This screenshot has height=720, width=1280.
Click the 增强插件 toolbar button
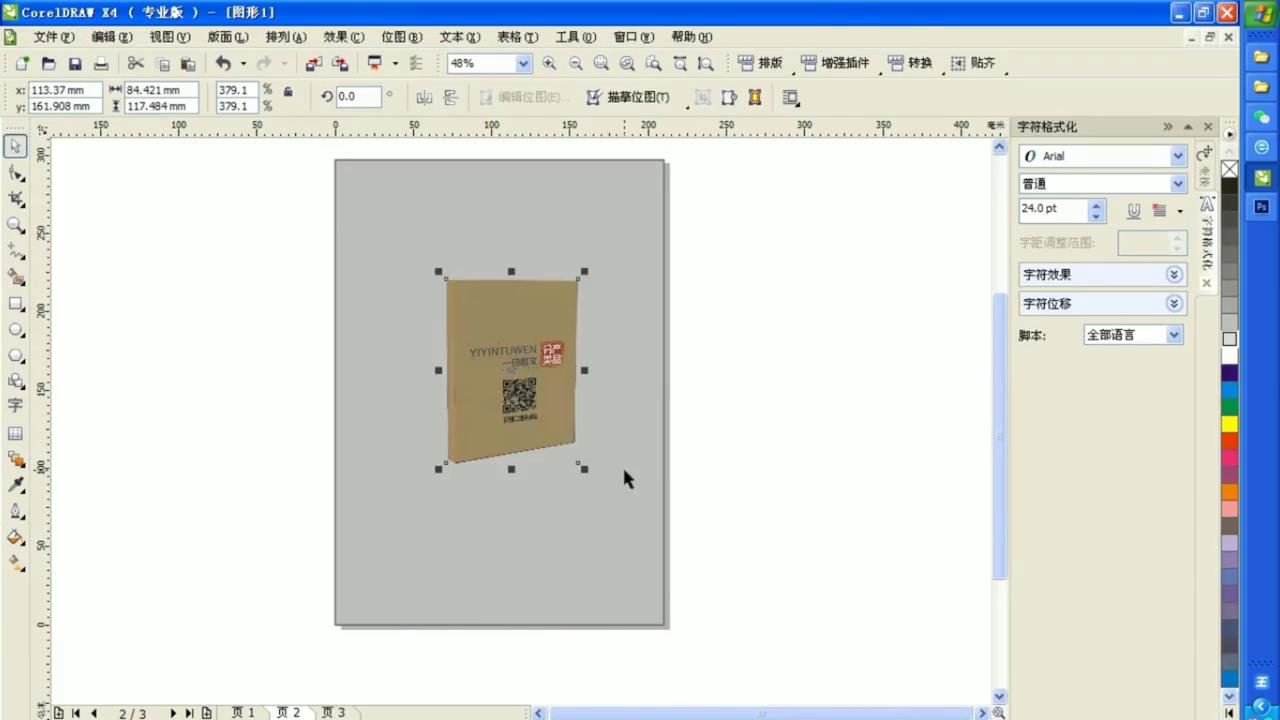click(835, 63)
